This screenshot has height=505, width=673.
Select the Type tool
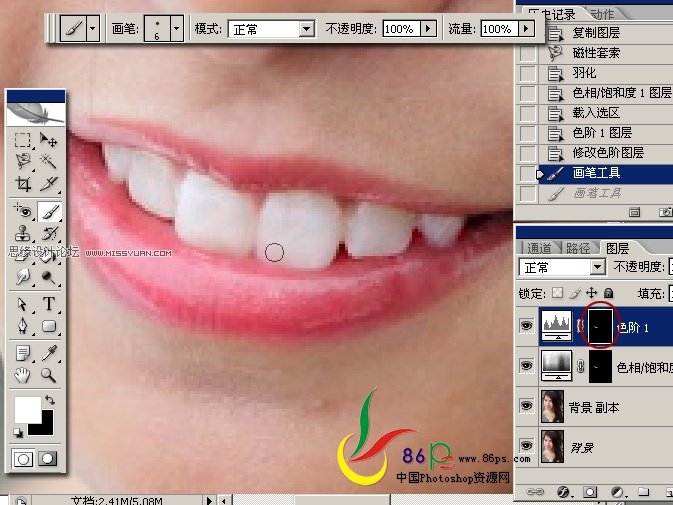pyautogui.click(x=49, y=304)
